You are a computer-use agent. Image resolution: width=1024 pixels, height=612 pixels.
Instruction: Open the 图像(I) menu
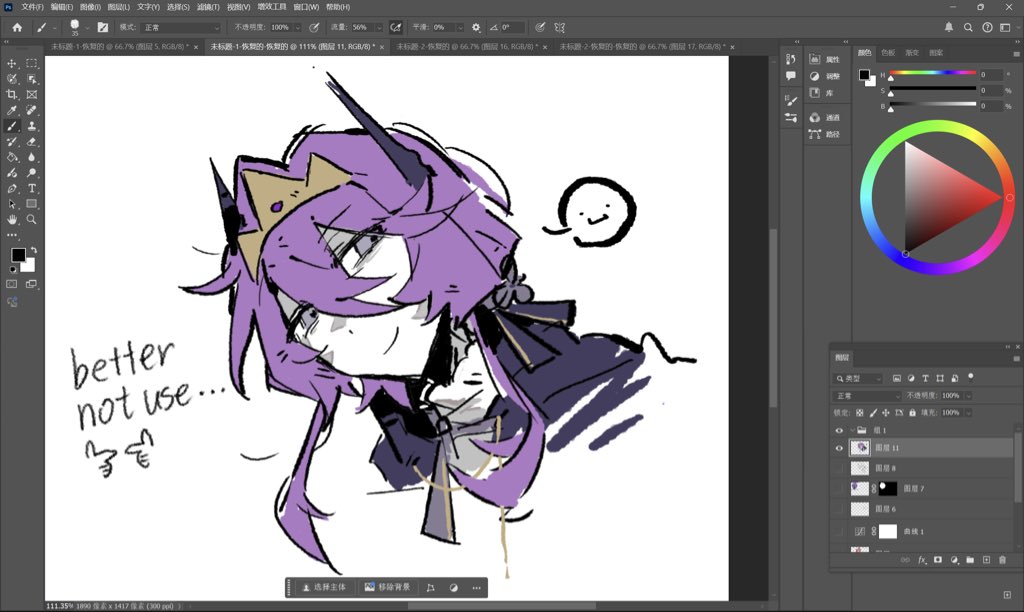90,7
